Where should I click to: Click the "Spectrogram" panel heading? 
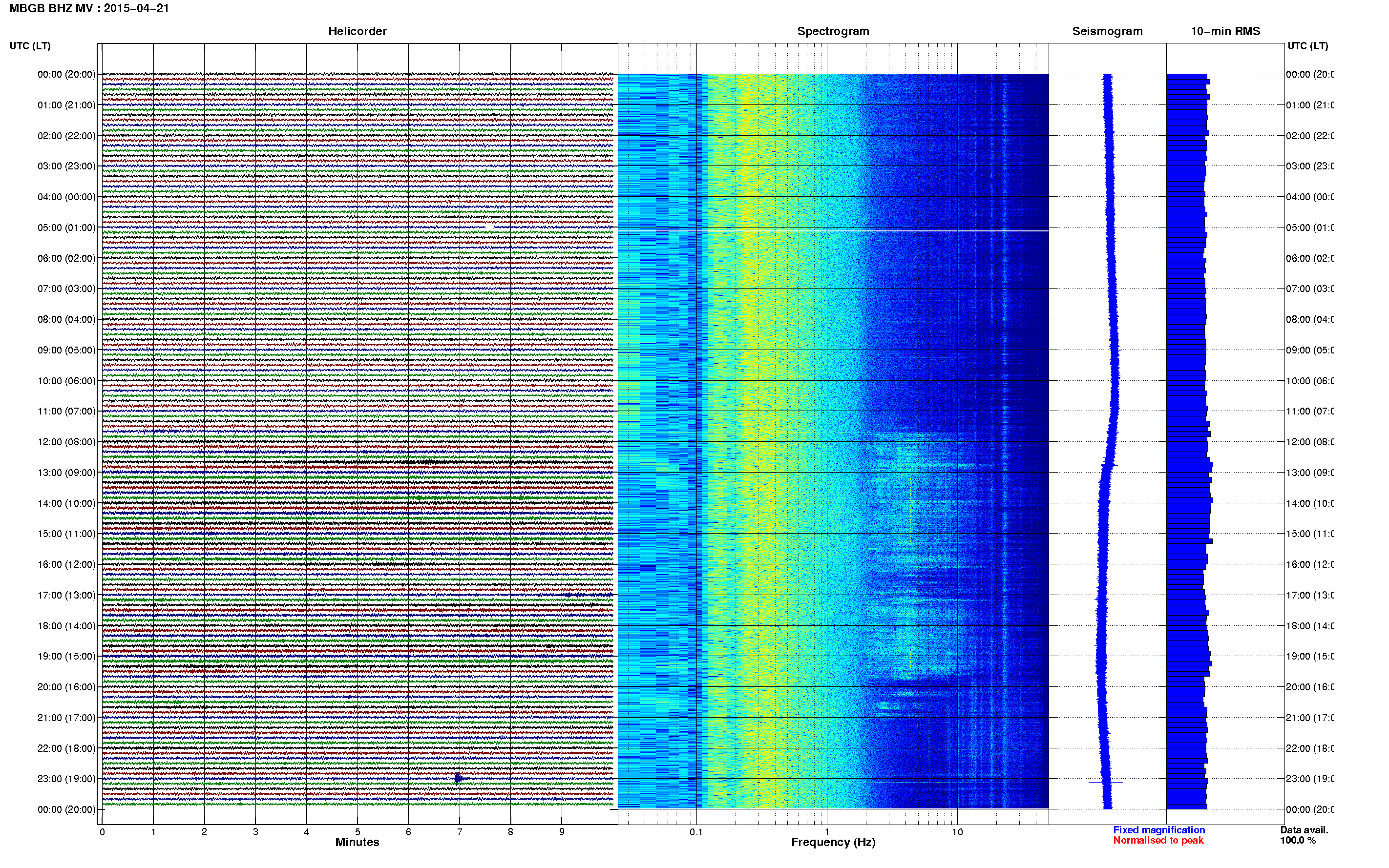pyautogui.click(x=833, y=31)
